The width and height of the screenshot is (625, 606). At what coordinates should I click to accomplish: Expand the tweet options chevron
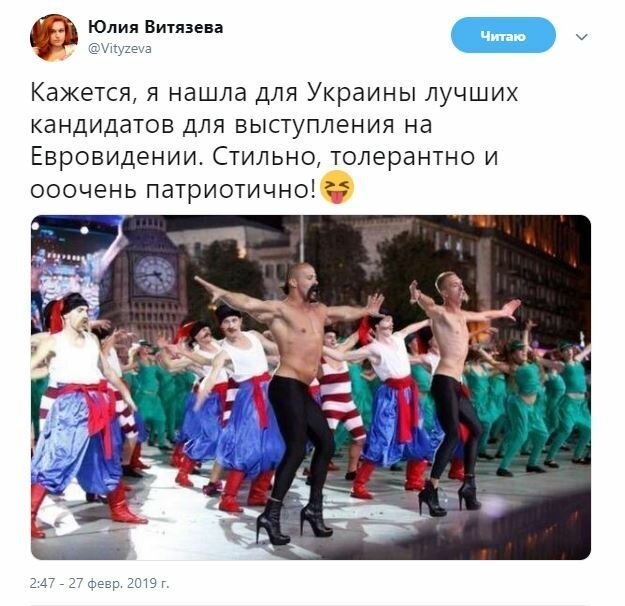(x=582, y=37)
